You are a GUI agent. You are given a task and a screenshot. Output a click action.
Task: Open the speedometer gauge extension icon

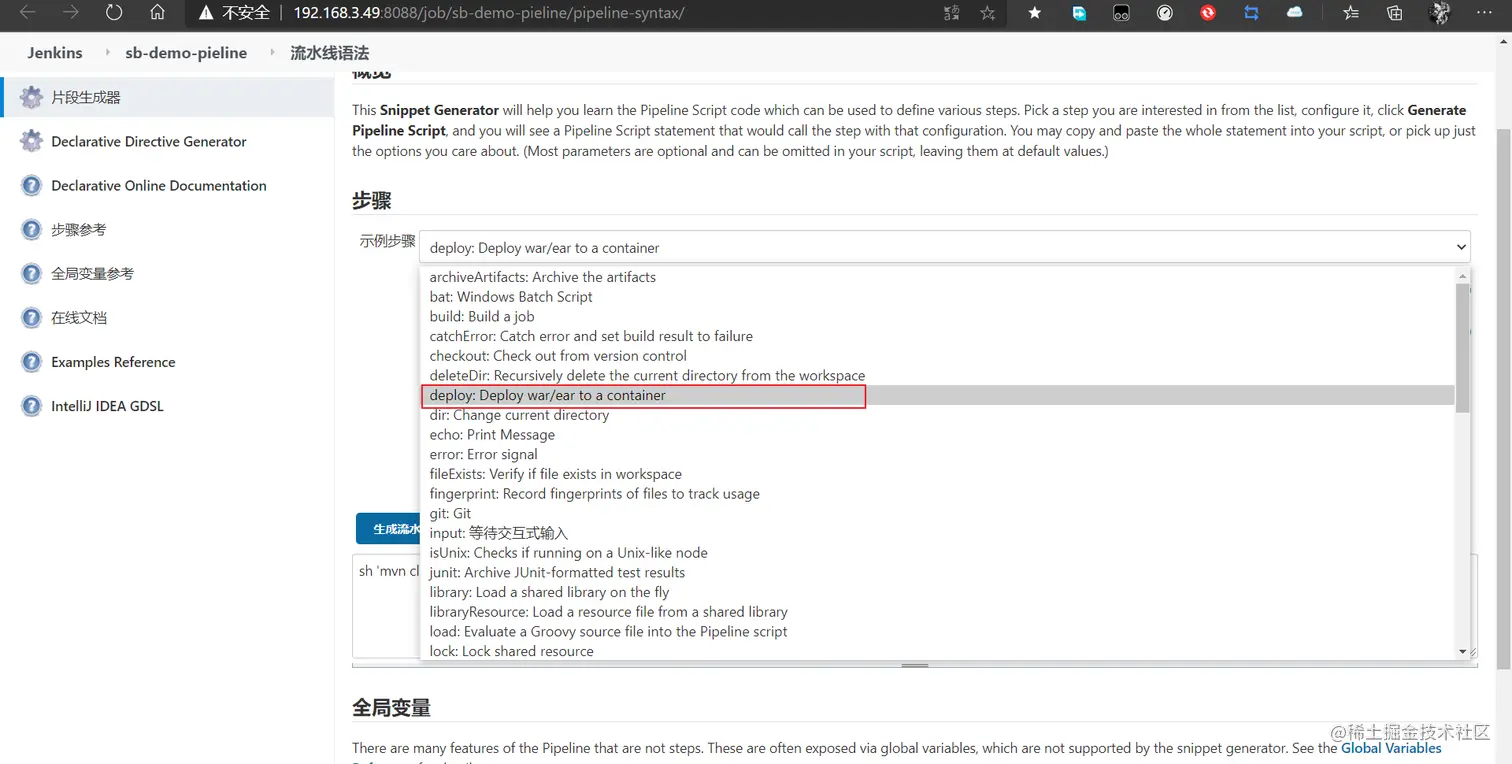point(1165,13)
